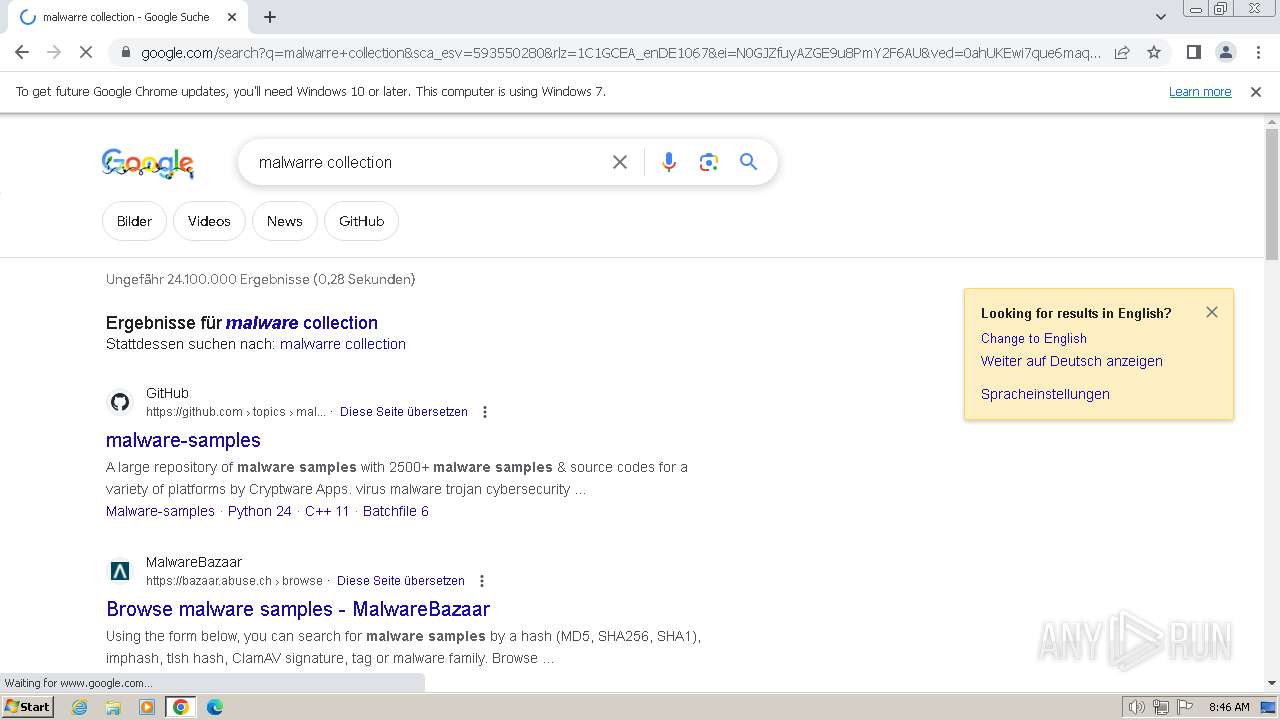
Task: Open the volume tray icon
Action: coord(1136,707)
